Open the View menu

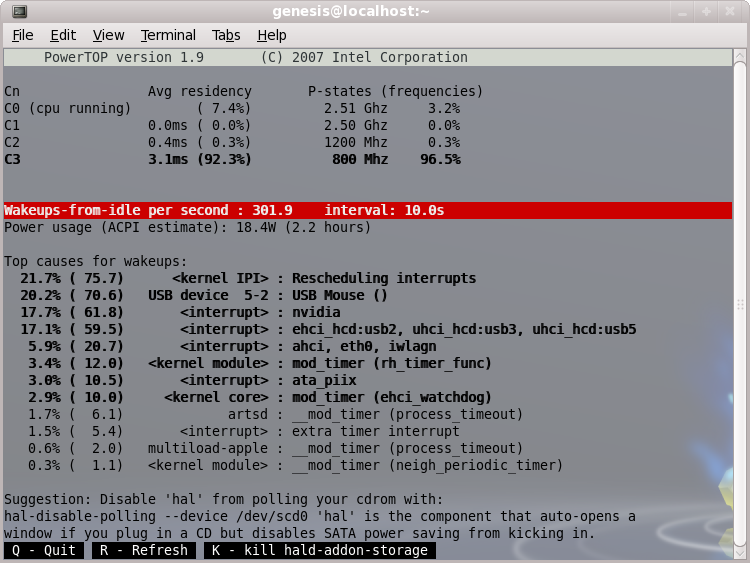[108, 35]
